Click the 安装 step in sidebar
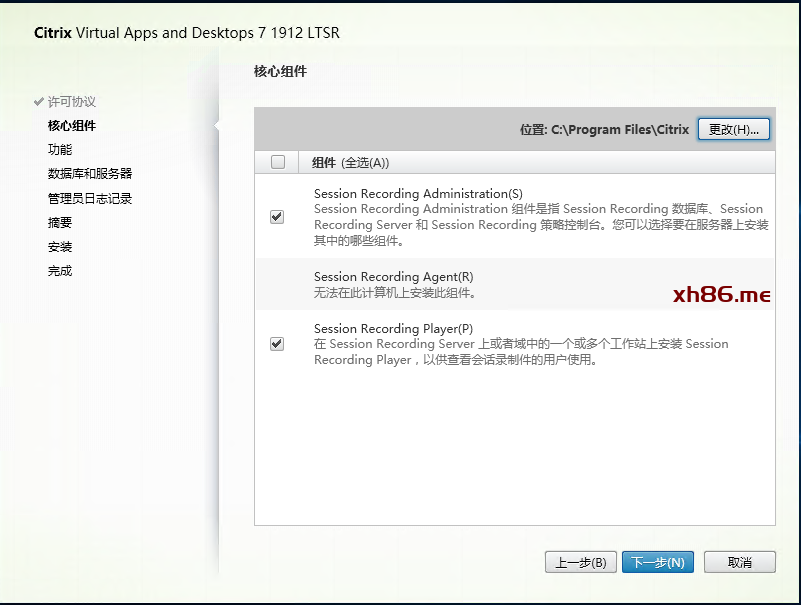Image resolution: width=801 pixels, height=605 pixels. tap(60, 246)
